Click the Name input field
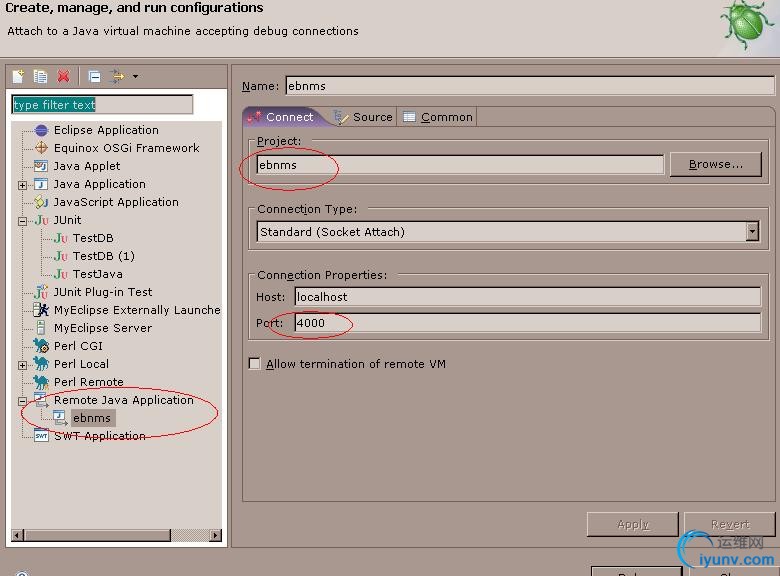Screen dimensions: 780x576 [530, 86]
